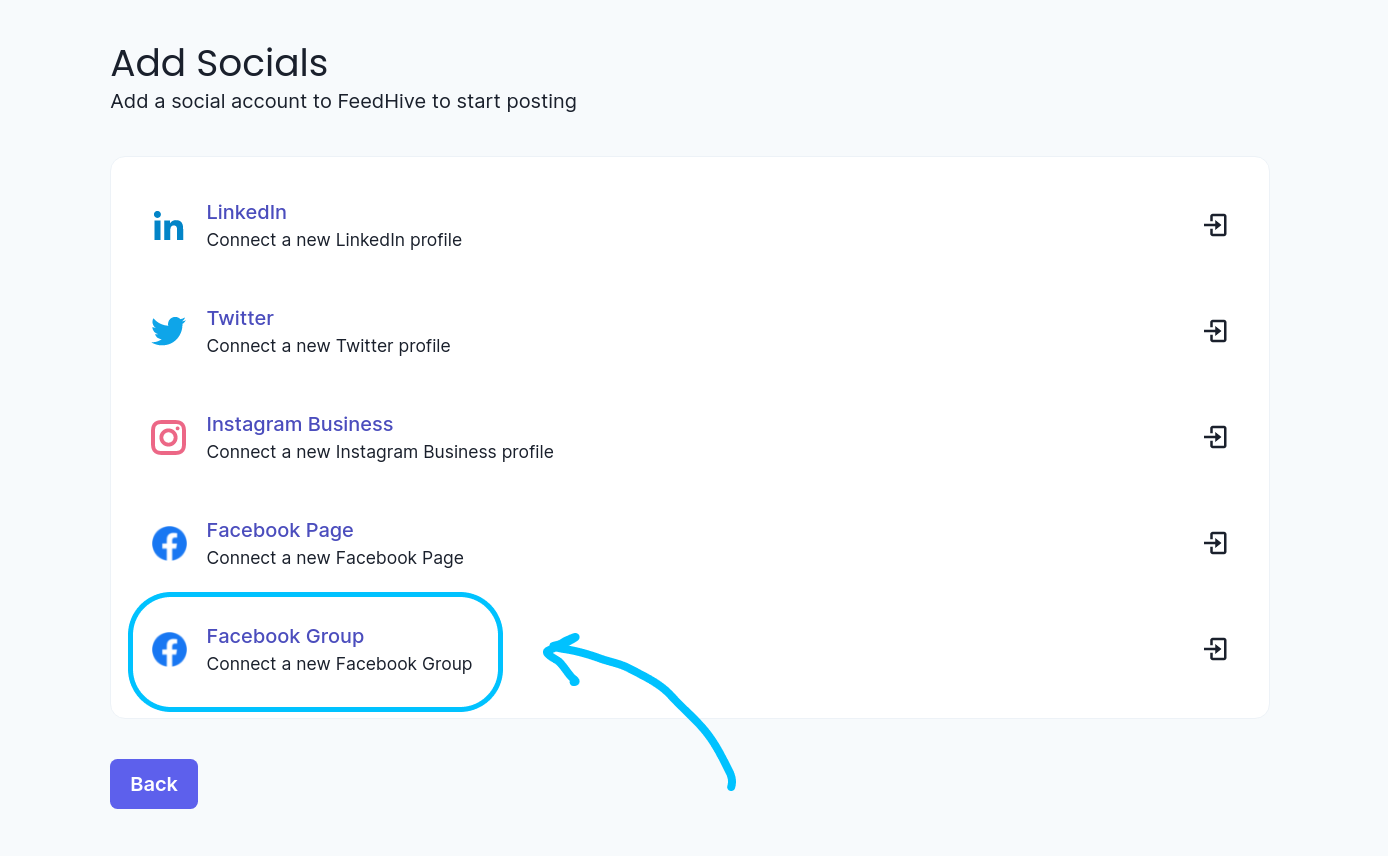This screenshot has width=1388, height=856.
Task: Click the Instagram Business logo icon
Action: pyautogui.click(x=168, y=437)
